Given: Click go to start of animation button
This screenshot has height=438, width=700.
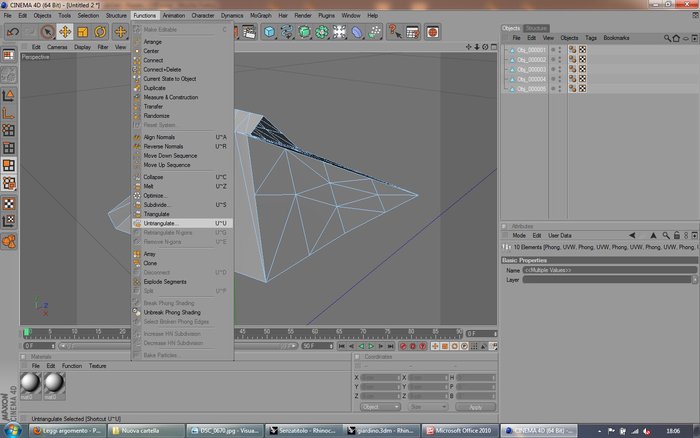Looking at the screenshot, I should click(x=341, y=346).
